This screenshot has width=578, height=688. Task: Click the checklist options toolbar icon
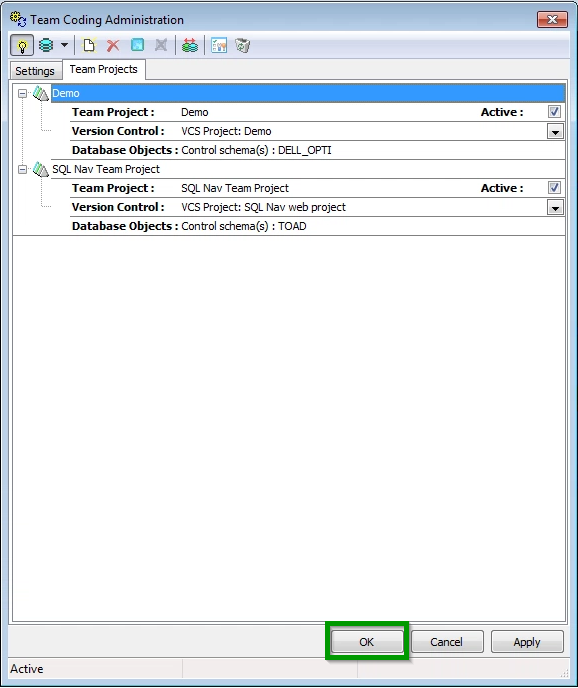219,45
